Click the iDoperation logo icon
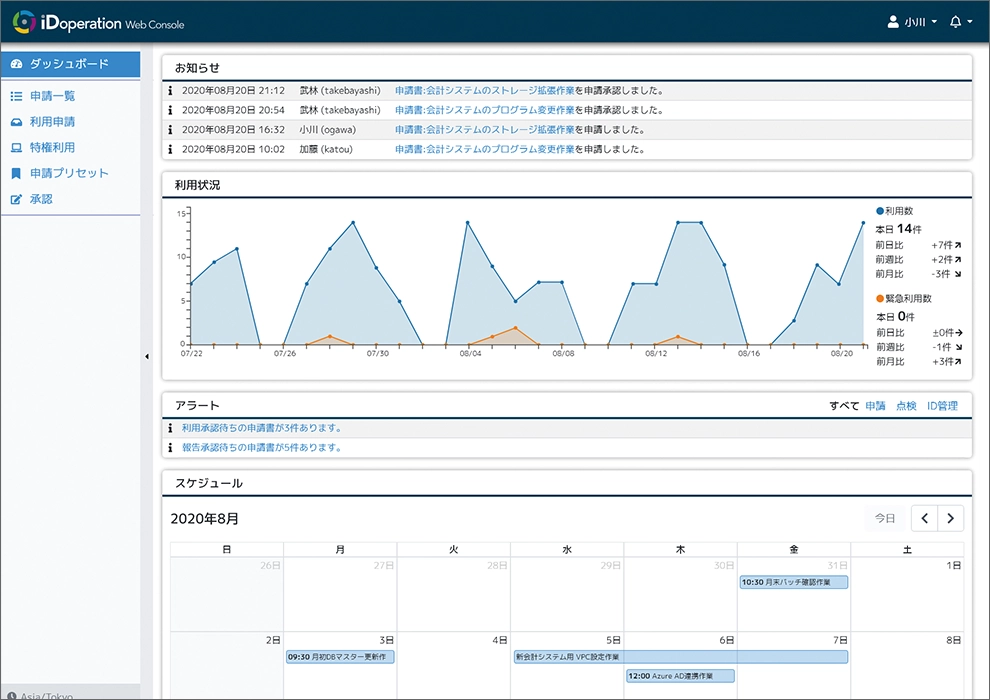Viewport: 990px width, 700px height. point(24,22)
